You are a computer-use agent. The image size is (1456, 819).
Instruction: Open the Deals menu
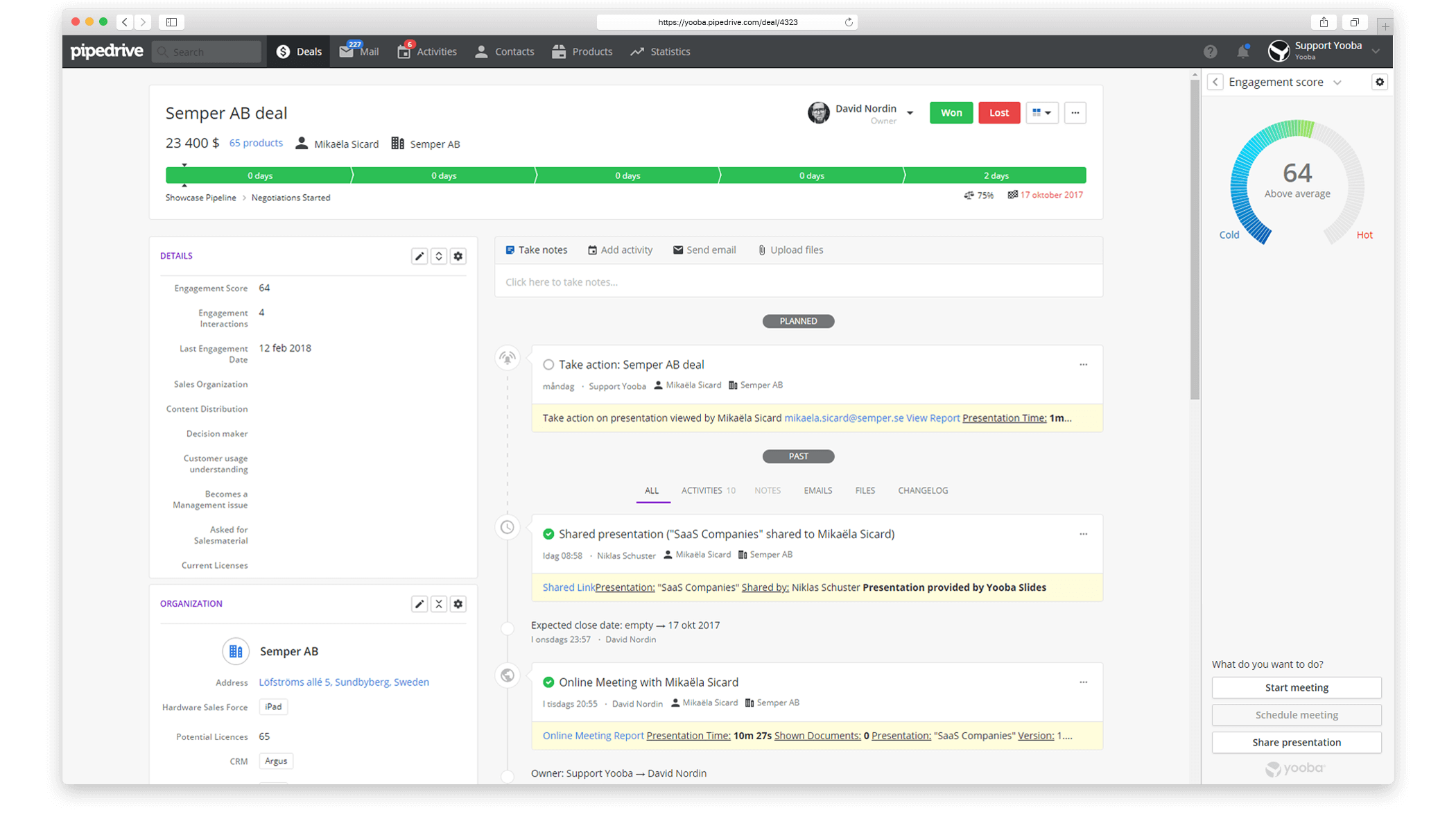pyautogui.click(x=299, y=51)
